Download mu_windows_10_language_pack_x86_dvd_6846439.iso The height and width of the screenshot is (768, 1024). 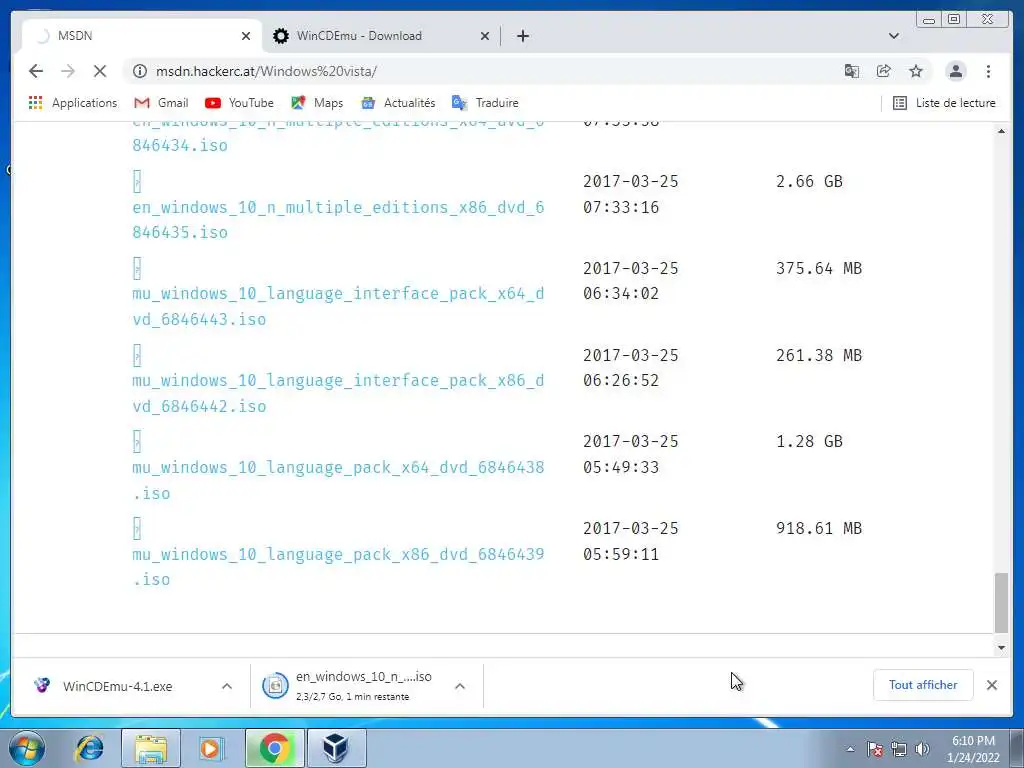point(338,567)
